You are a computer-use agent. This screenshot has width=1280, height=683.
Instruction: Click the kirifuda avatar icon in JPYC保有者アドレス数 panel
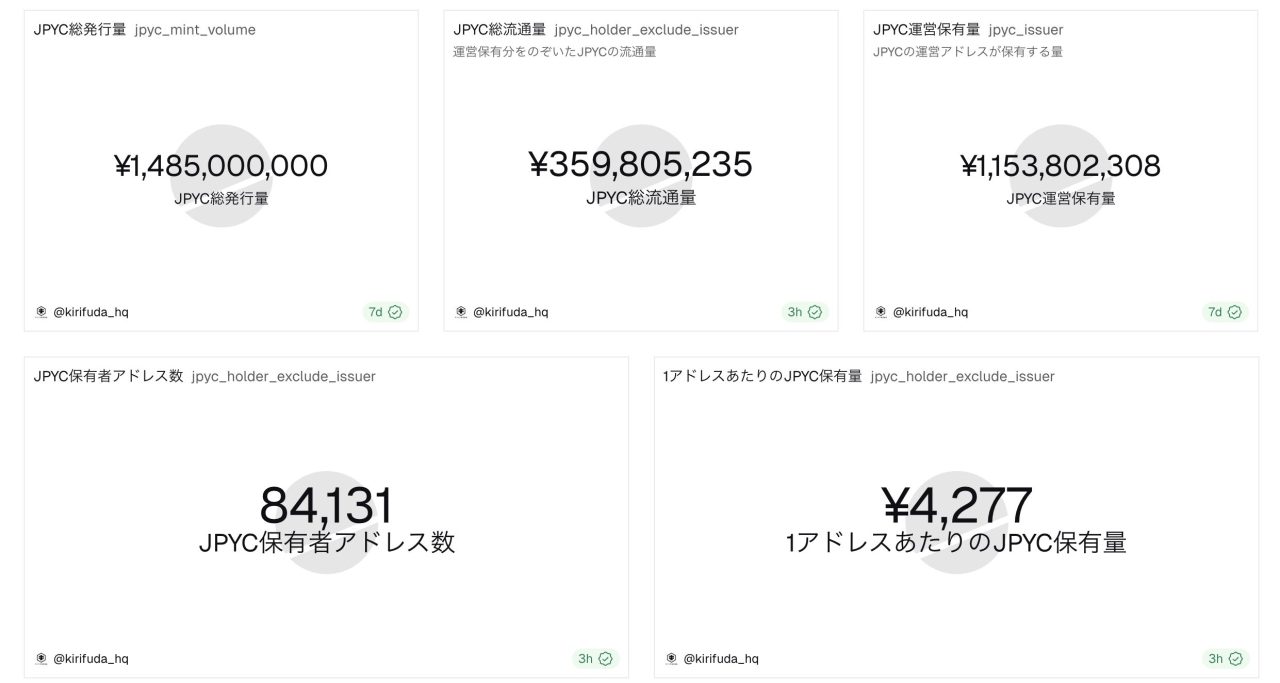coord(41,659)
